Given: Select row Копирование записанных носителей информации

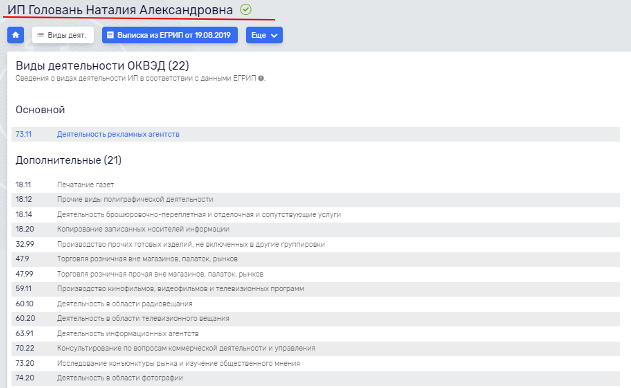Looking at the screenshot, I should (316, 229).
